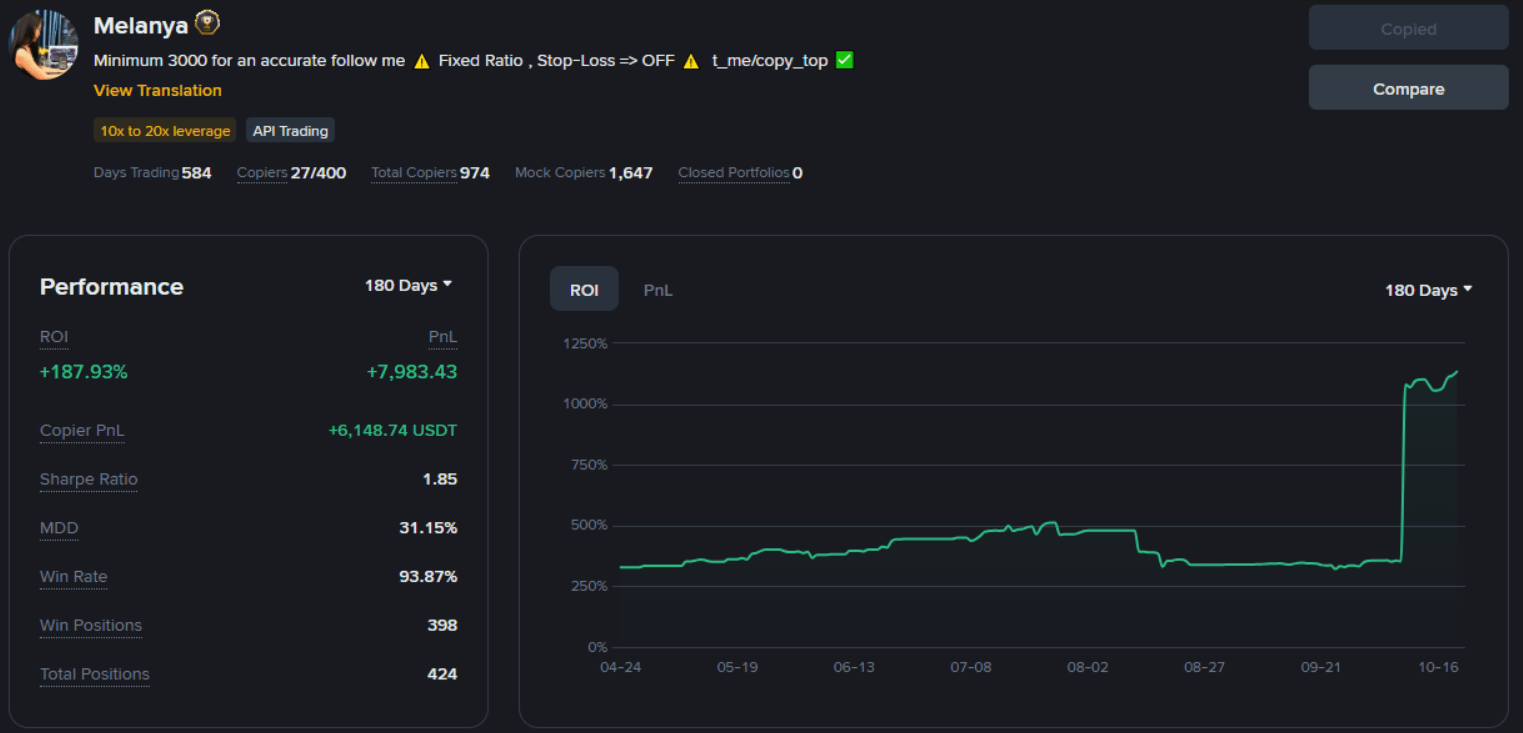Switch the chart to the PnL tab
The height and width of the screenshot is (733, 1523).
click(657, 290)
